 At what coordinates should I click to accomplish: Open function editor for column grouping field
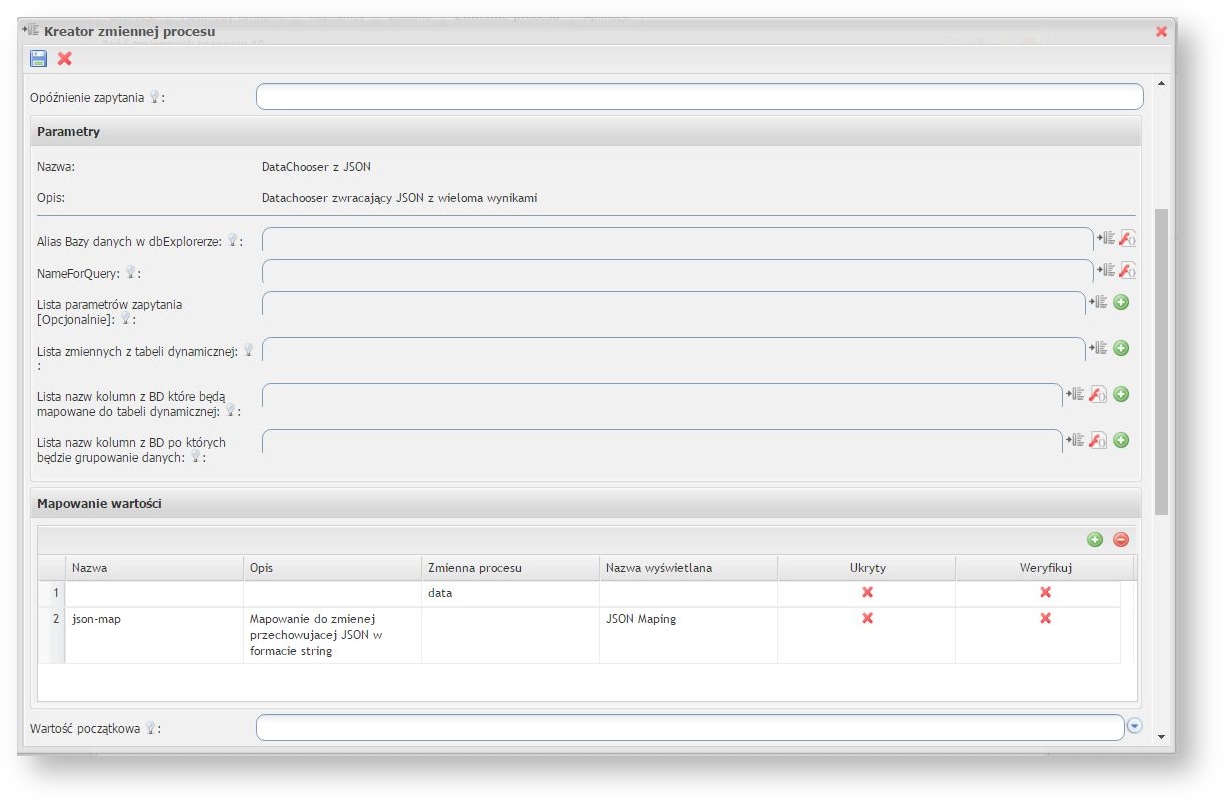coord(1098,440)
